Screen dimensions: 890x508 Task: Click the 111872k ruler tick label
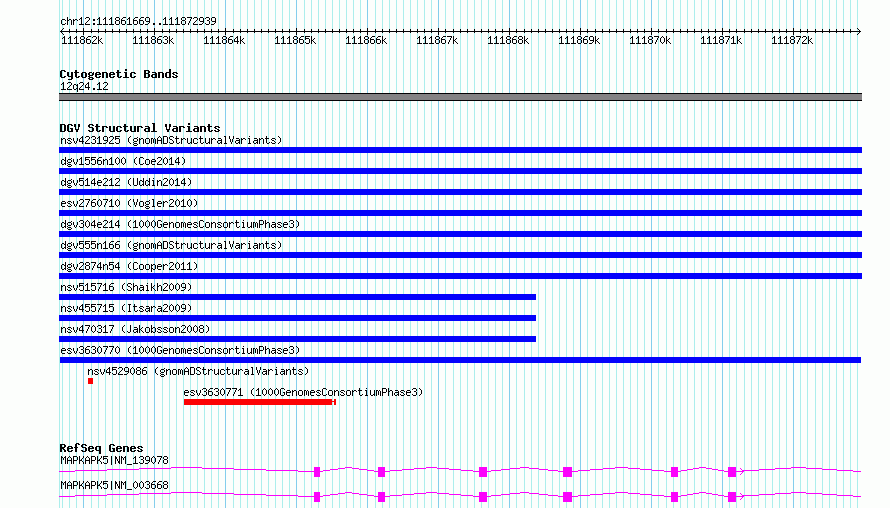pyautogui.click(x=792, y=40)
